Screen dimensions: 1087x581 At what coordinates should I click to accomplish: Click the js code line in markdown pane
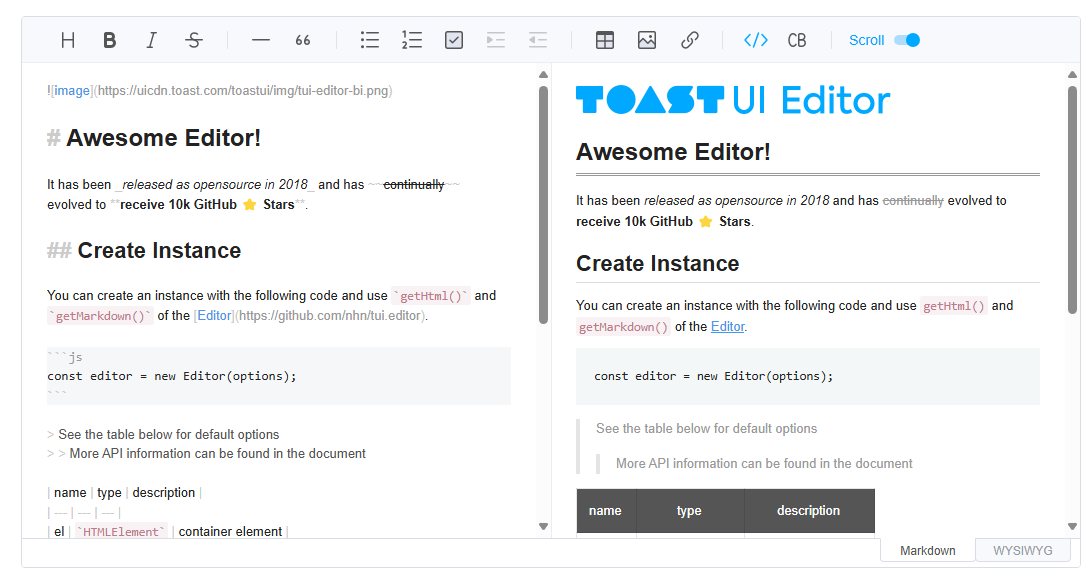[172, 376]
